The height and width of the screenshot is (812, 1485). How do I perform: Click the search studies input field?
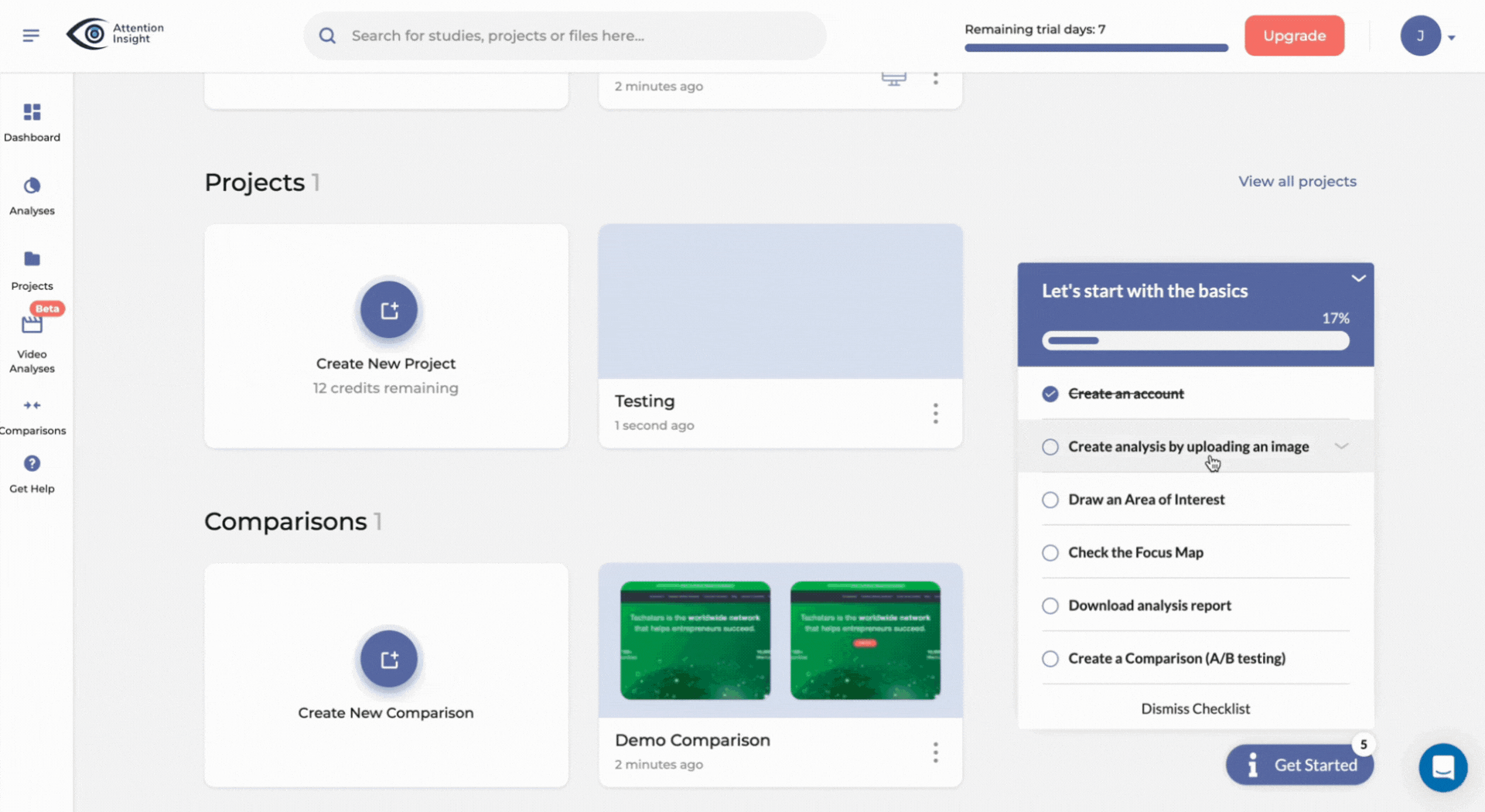pyautogui.click(x=565, y=36)
